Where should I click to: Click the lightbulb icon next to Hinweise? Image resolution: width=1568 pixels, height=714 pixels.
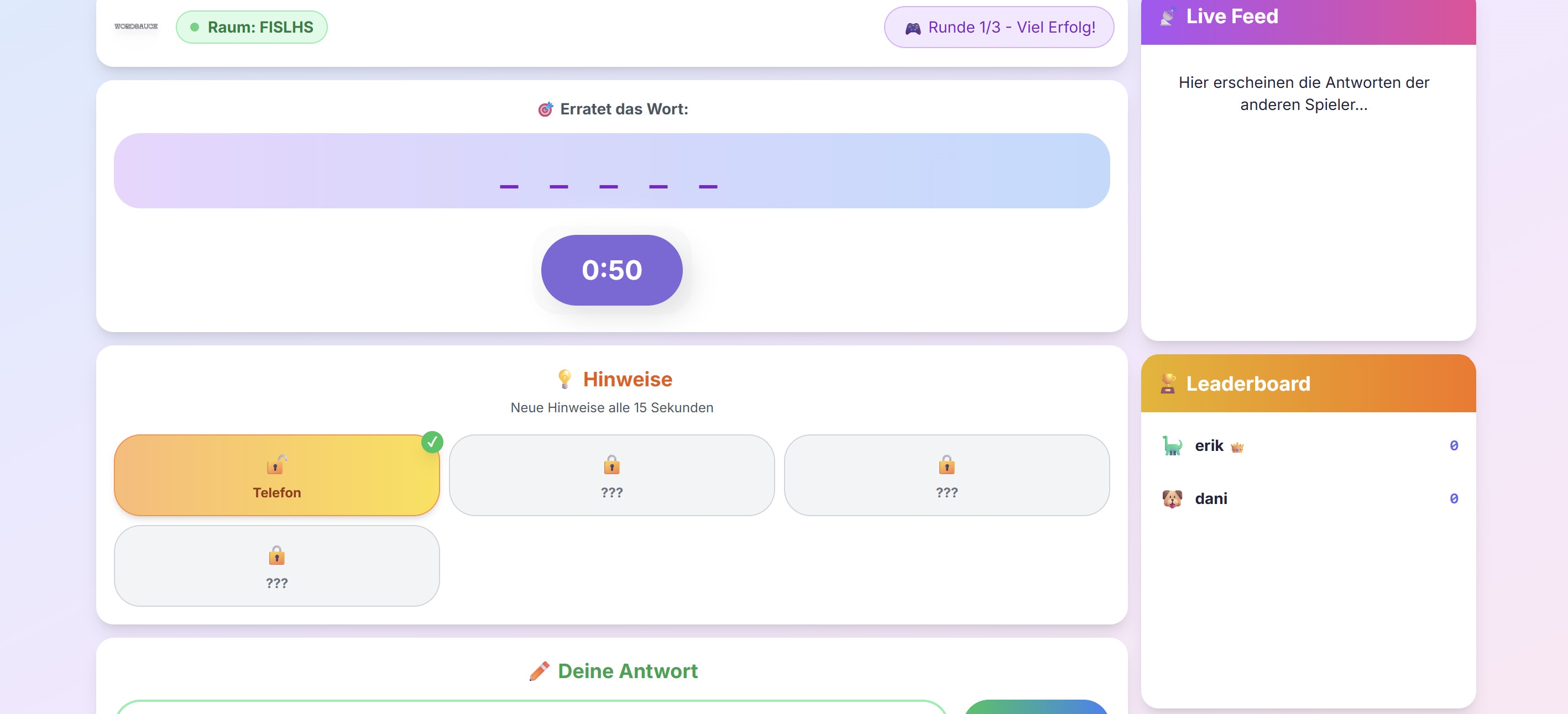(x=565, y=379)
